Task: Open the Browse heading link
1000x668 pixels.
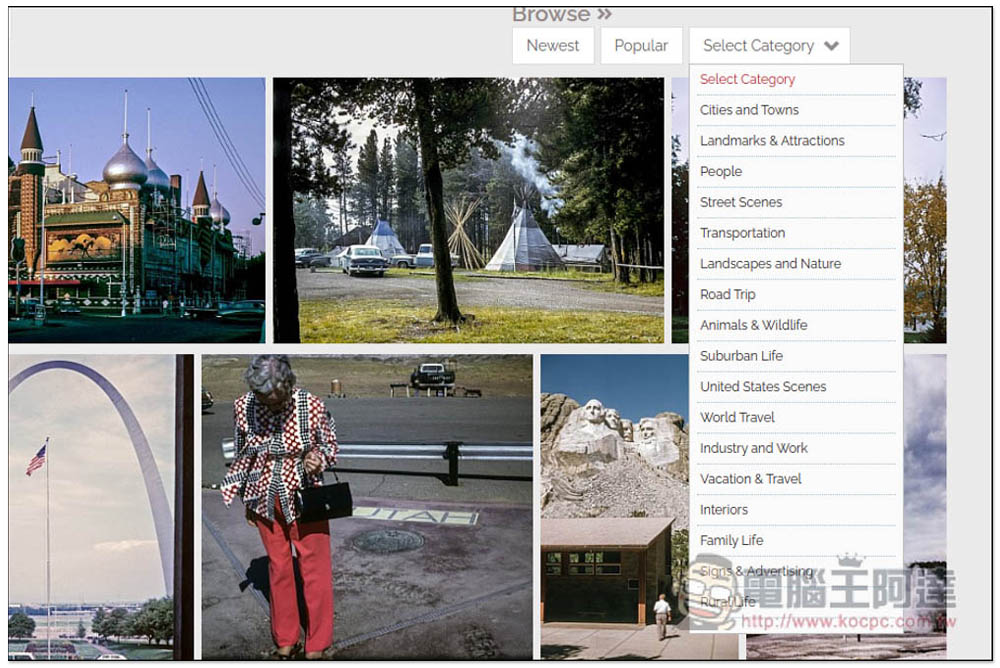Action: 561,14
